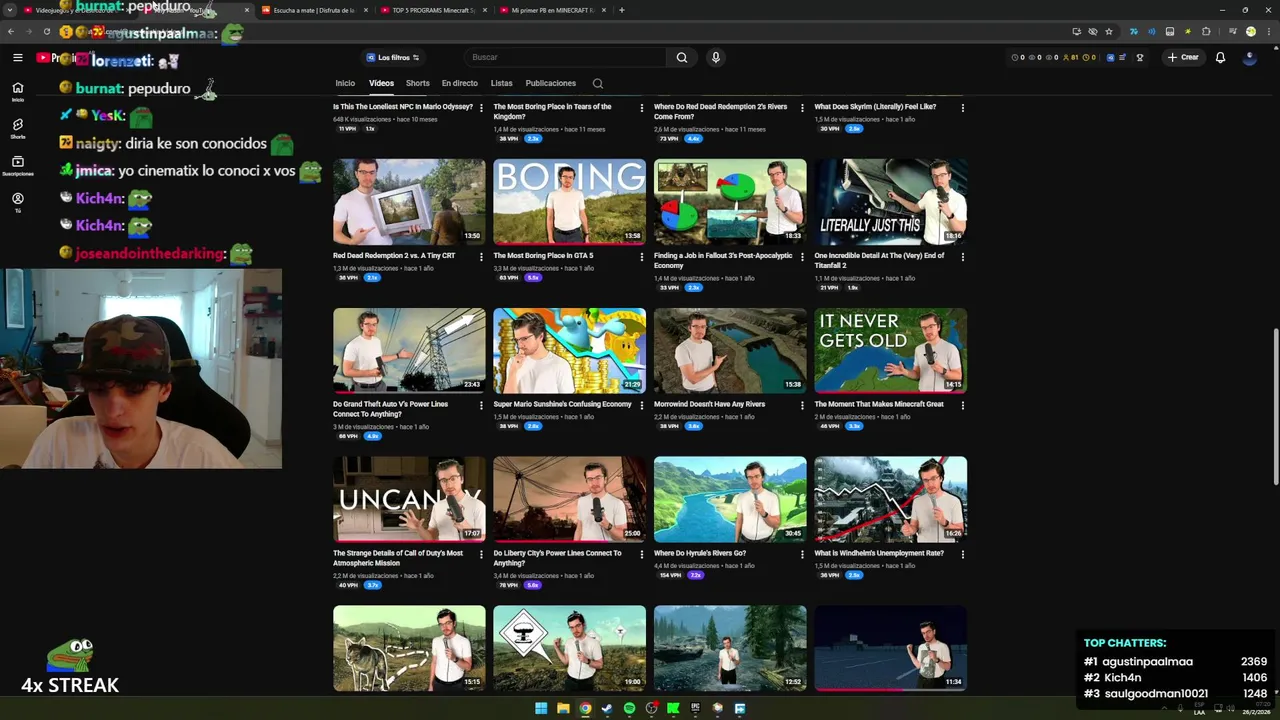
Task: Open the IT NEVER GETS OLD Minecraft thumbnail
Action: [x=890, y=351]
